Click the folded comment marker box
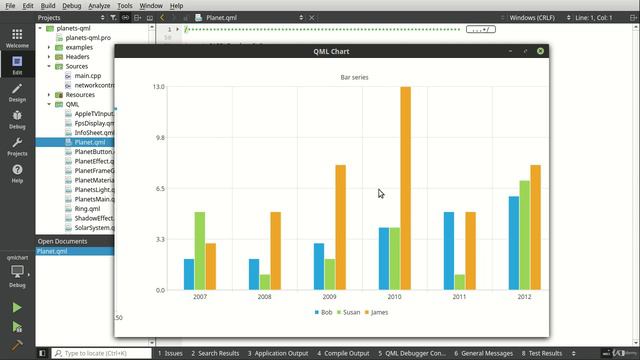This screenshot has height=360, width=640. coord(481,29)
